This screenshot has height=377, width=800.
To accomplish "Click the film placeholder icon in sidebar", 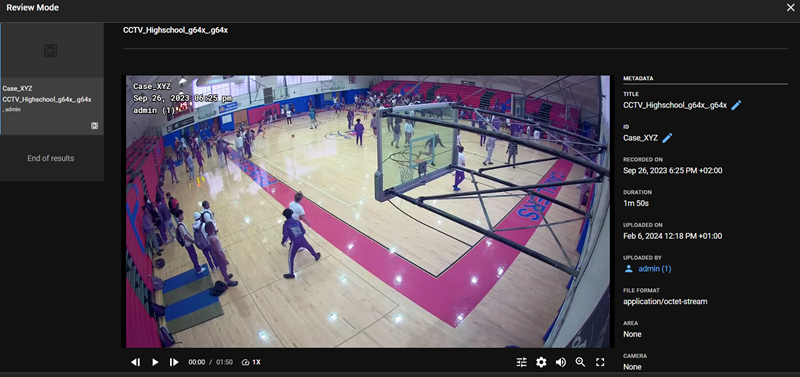I will (x=51, y=51).
